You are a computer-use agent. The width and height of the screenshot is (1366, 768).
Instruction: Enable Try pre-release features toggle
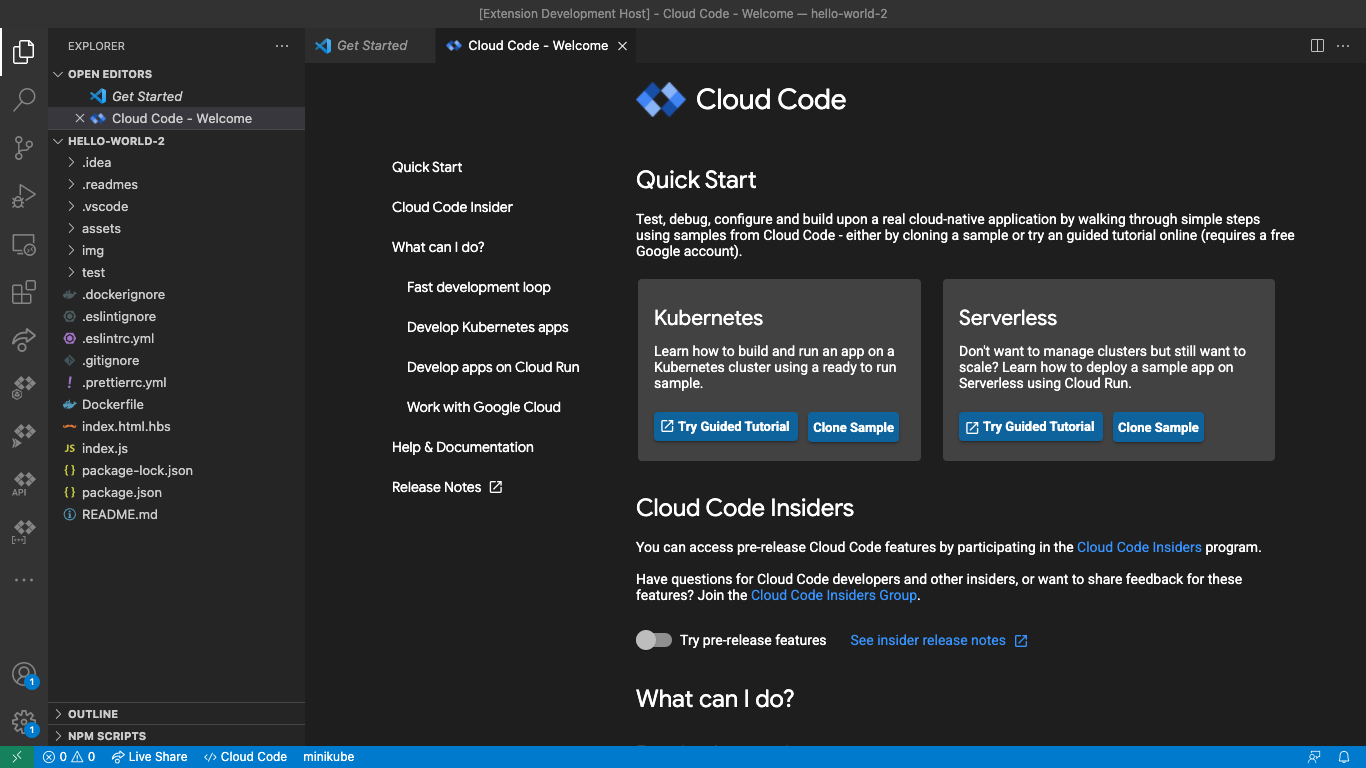pos(654,640)
